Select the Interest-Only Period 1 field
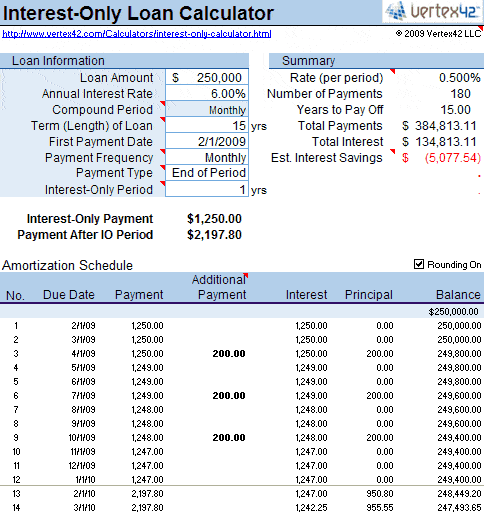Screen dimensions: 484x515 pyautogui.click(x=207, y=189)
